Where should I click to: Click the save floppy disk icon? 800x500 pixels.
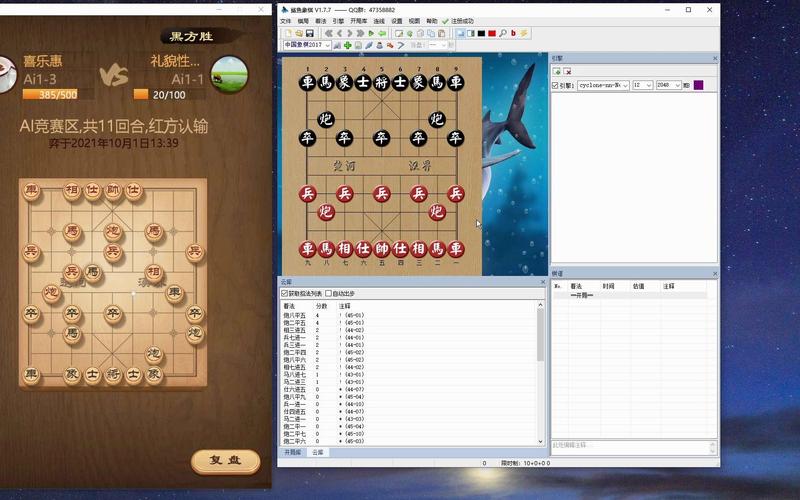[x=310, y=33]
